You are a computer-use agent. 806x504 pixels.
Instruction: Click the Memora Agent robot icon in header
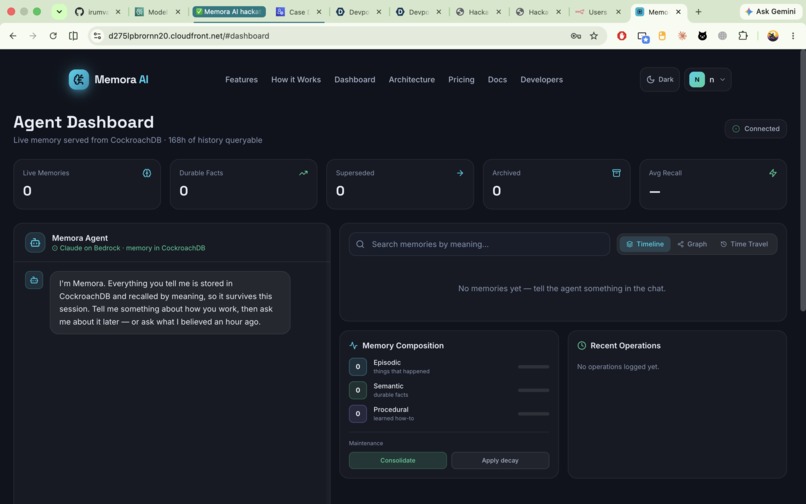(35, 243)
